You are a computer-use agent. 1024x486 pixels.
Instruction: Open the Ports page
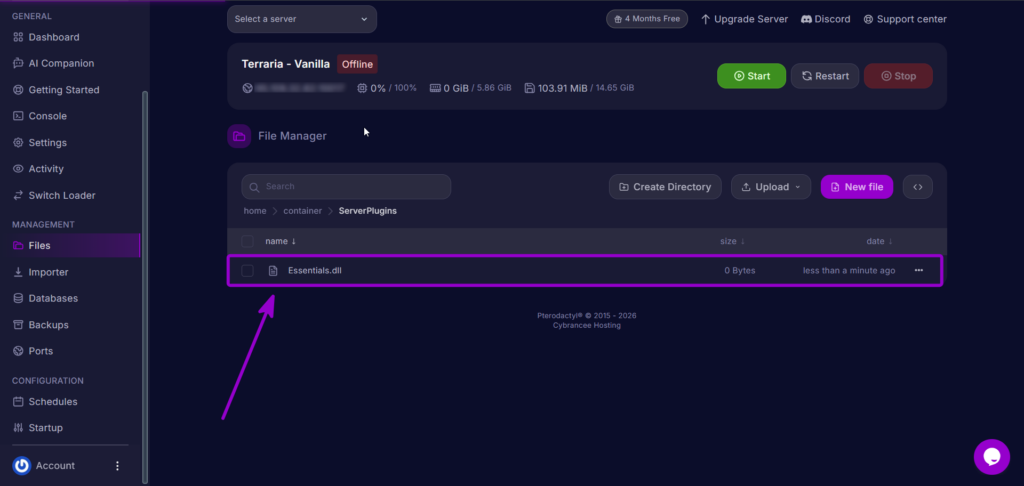coord(33,351)
